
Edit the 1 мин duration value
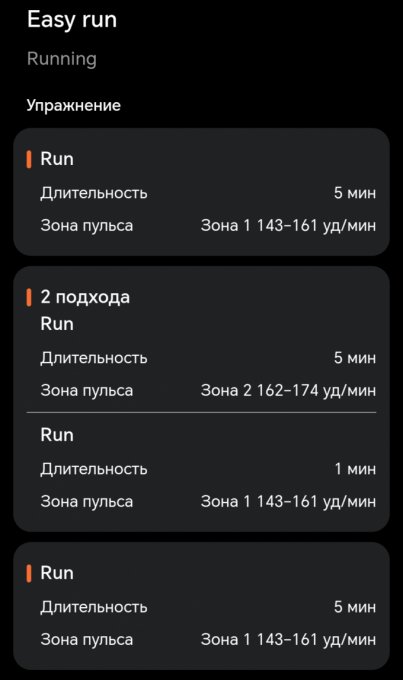(x=355, y=469)
